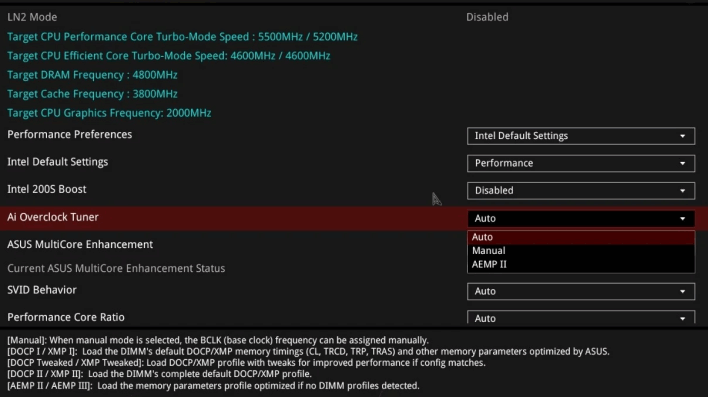Click the Efficient Core Turbo-Mode Speed line
This screenshot has height=397, width=708.
tap(168, 56)
